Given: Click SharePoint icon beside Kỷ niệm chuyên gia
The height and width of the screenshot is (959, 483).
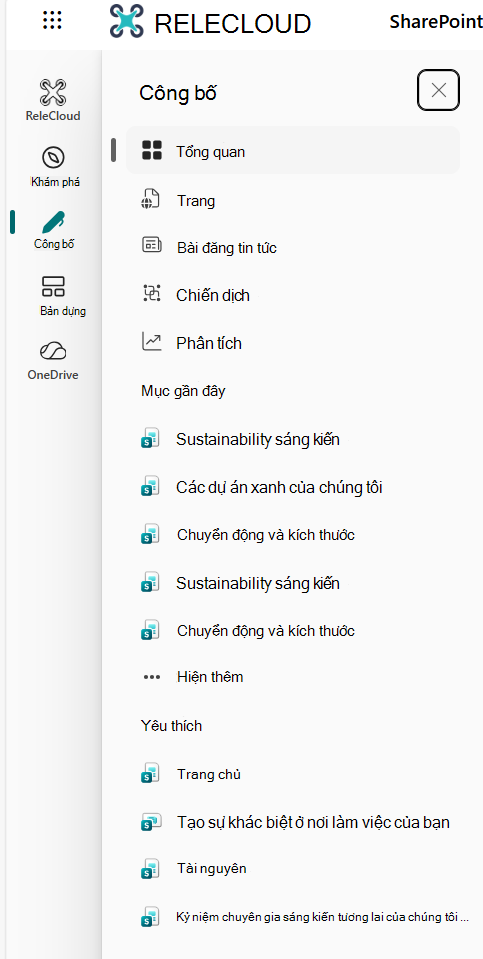Looking at the screenshot, I should click(150, 917).
